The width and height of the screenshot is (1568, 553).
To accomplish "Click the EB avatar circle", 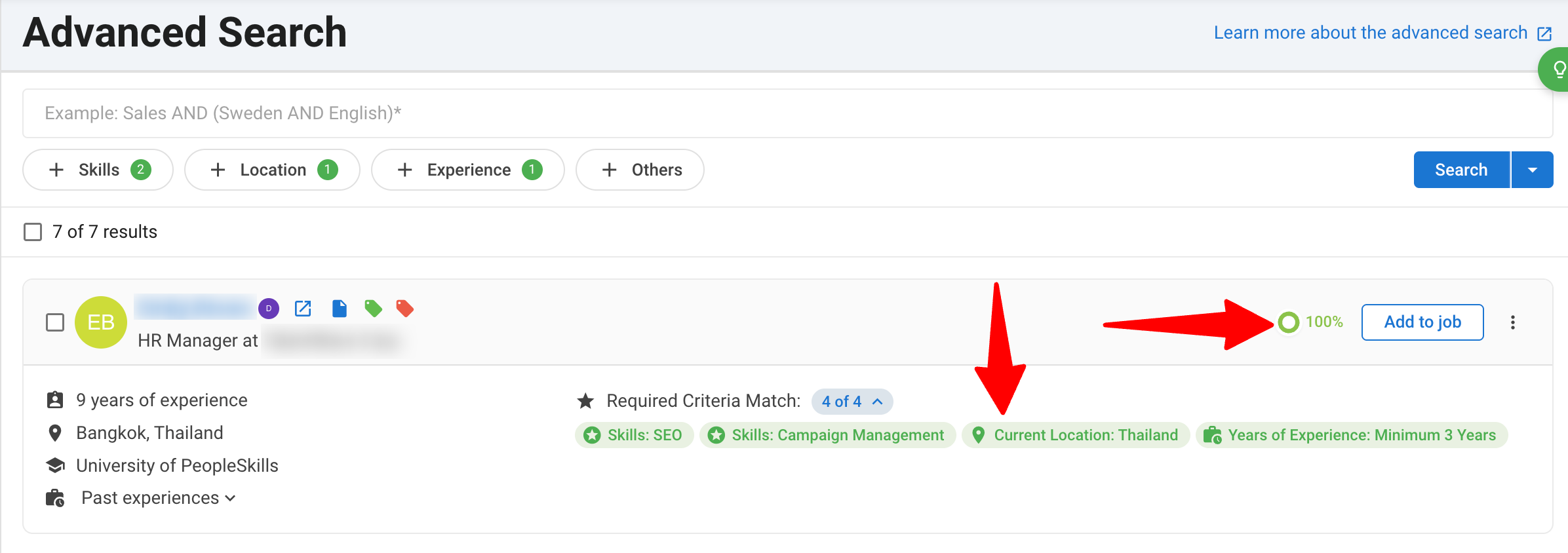I will [101, 322].
